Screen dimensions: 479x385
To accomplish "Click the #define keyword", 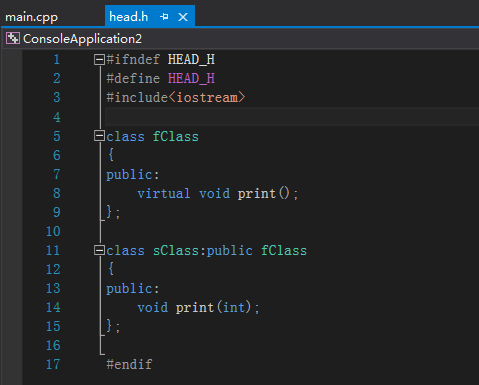I will tap(133, 79).
